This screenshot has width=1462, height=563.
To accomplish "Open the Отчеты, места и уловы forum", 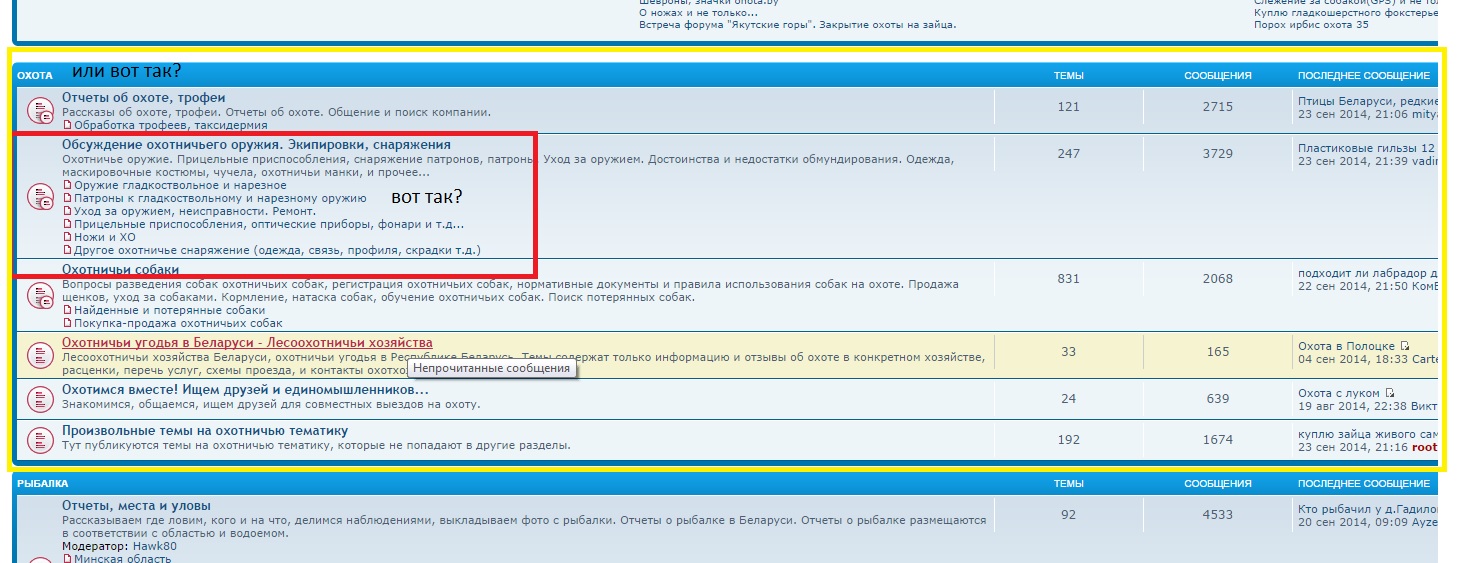I will (x=136, y=506).
